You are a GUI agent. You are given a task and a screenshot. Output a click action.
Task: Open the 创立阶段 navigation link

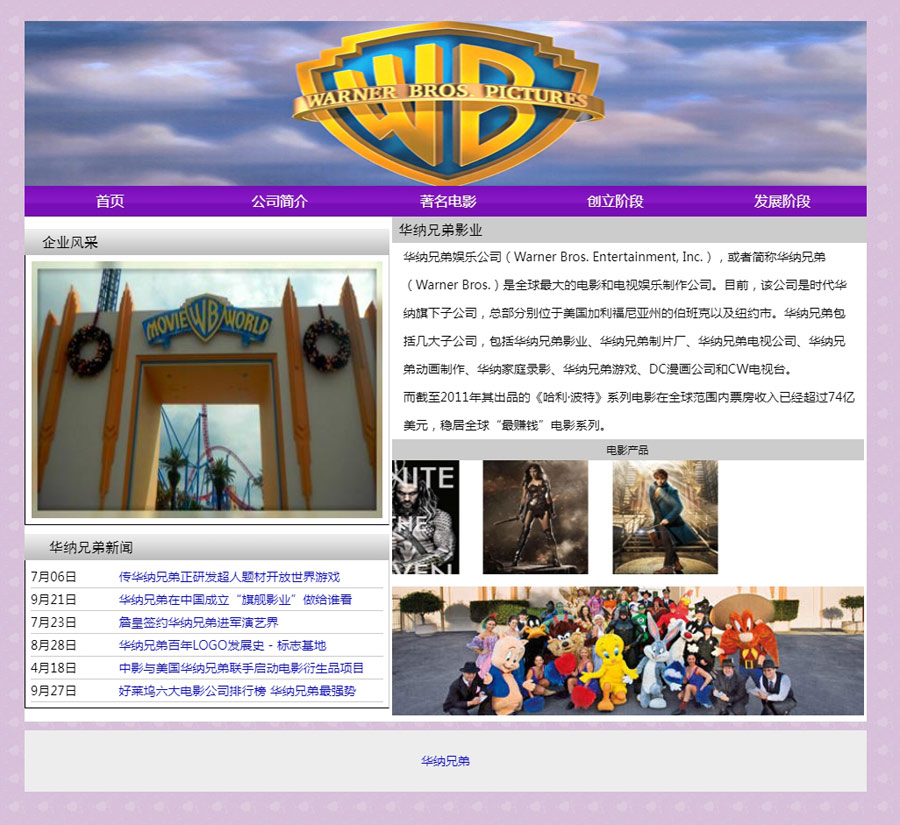(615, 201)
